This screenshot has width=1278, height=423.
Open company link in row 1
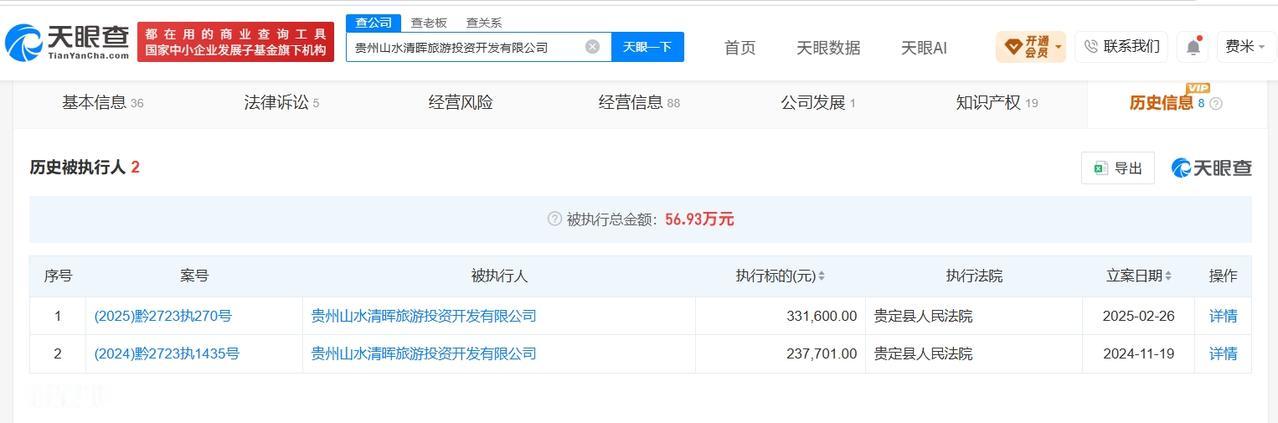click(424, 316)
